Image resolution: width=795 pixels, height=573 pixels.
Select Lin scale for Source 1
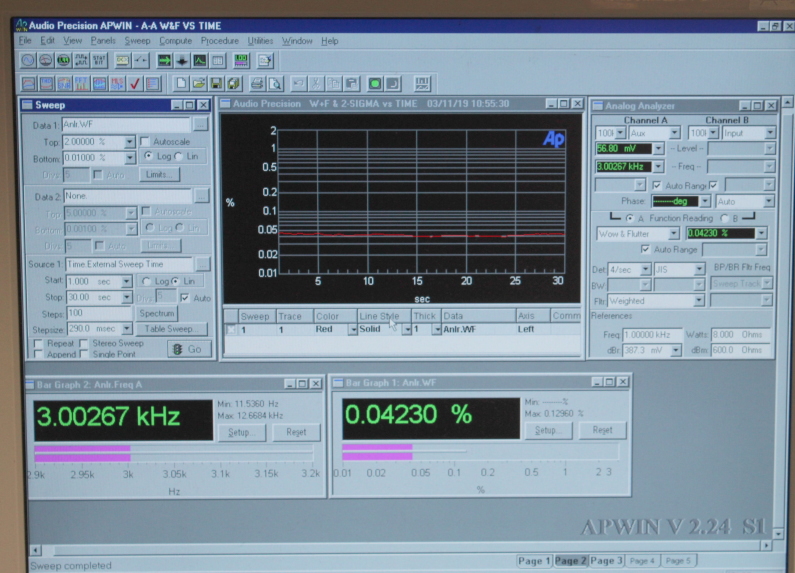point(175,281)
